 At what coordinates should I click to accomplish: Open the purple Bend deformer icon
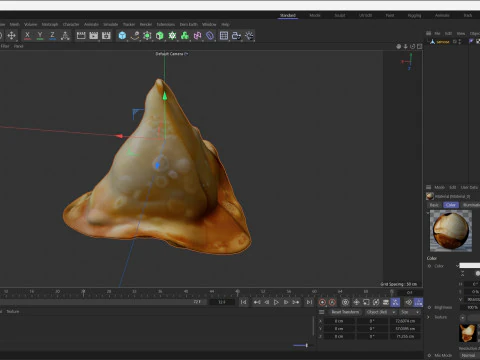[210, 36]
